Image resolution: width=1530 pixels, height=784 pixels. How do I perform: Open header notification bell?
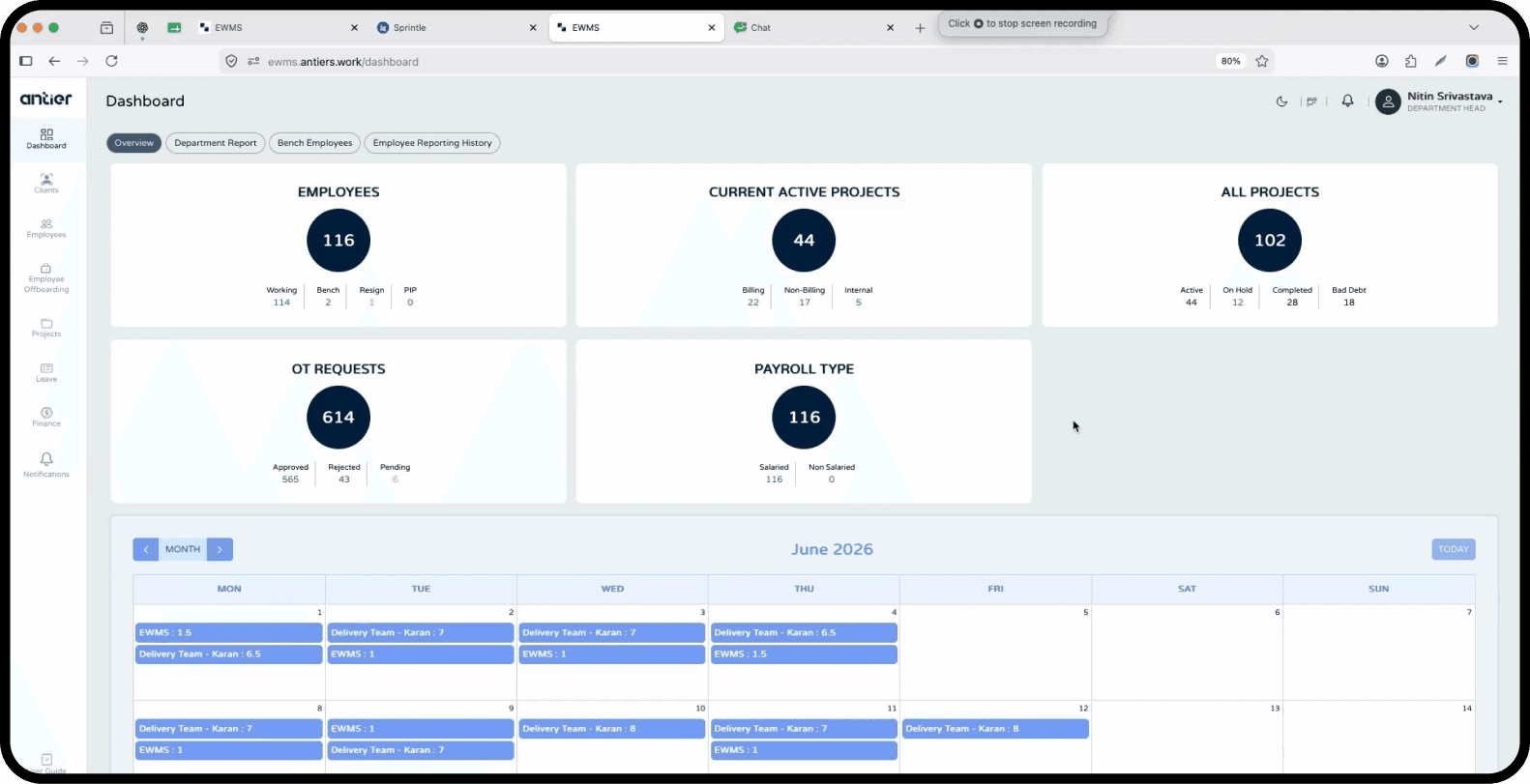(x=1347, y=101)
